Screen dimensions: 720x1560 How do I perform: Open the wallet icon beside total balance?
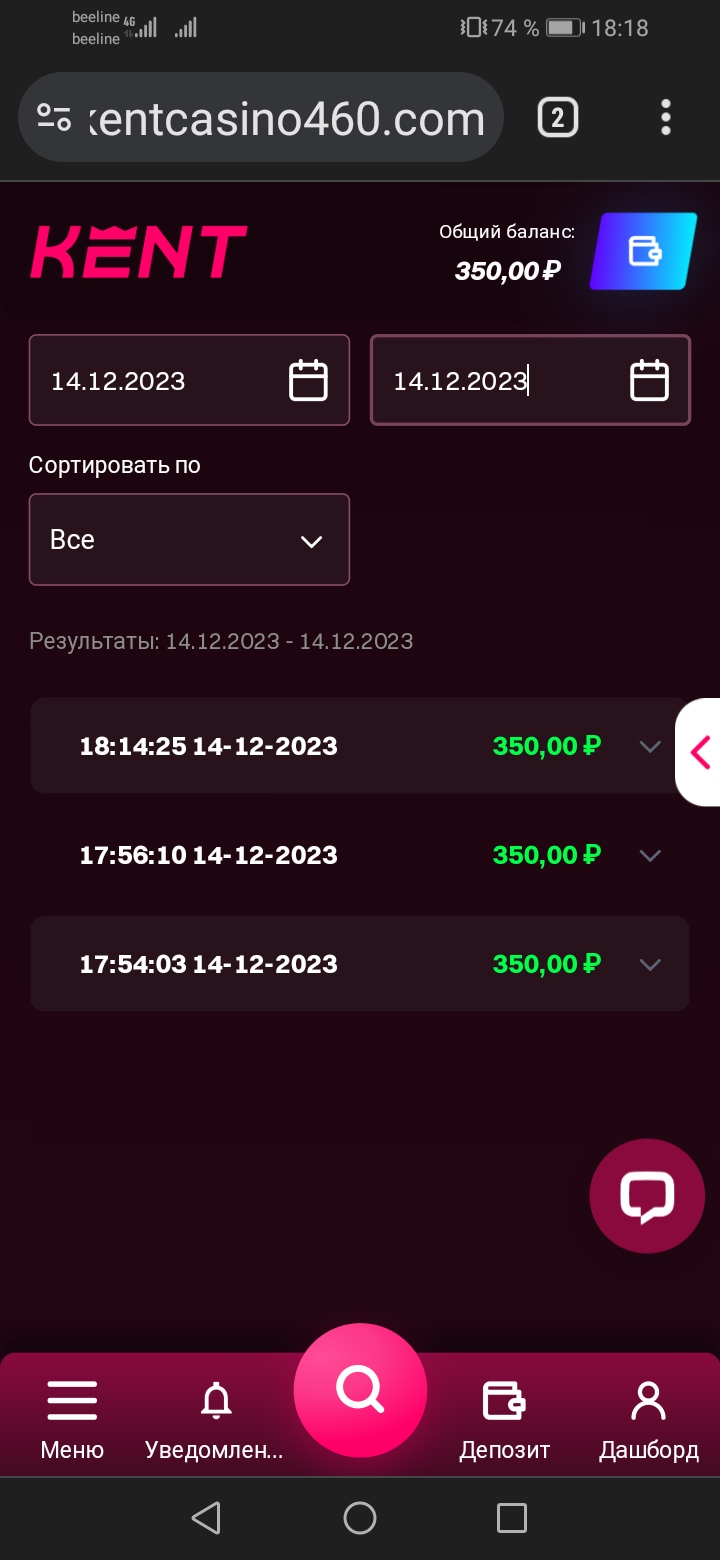pos(643,251)
